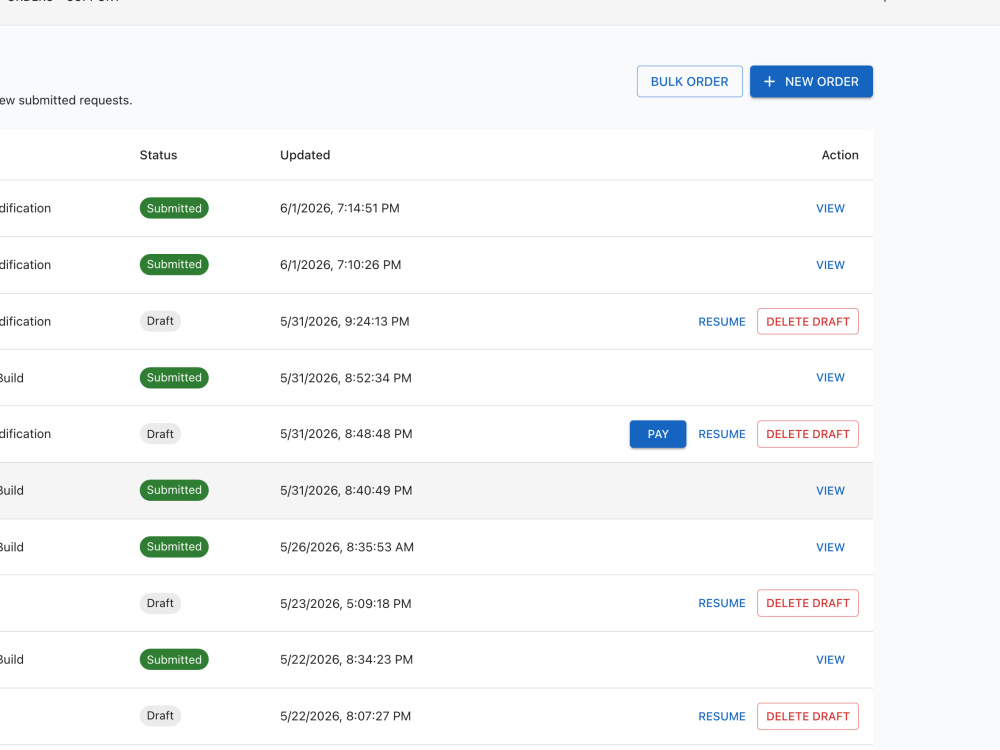
Task: Pay for draft updated 5/31/2026, 8:48:48 PM
Action: pyautogui.click(x=658, y=434)
